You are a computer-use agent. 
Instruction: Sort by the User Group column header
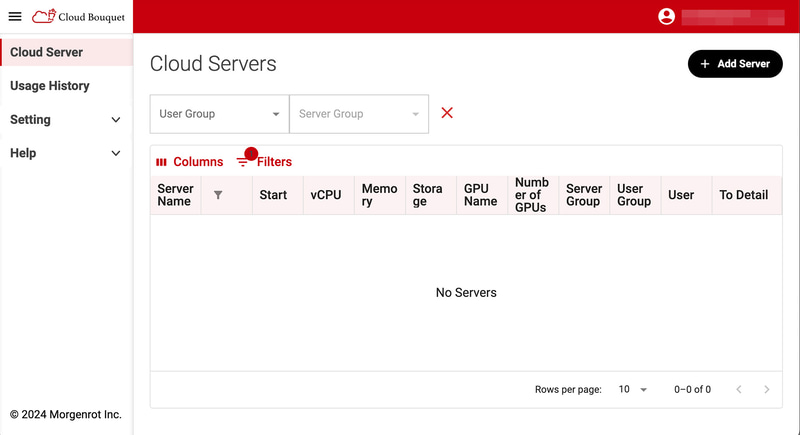coord(634,195)
